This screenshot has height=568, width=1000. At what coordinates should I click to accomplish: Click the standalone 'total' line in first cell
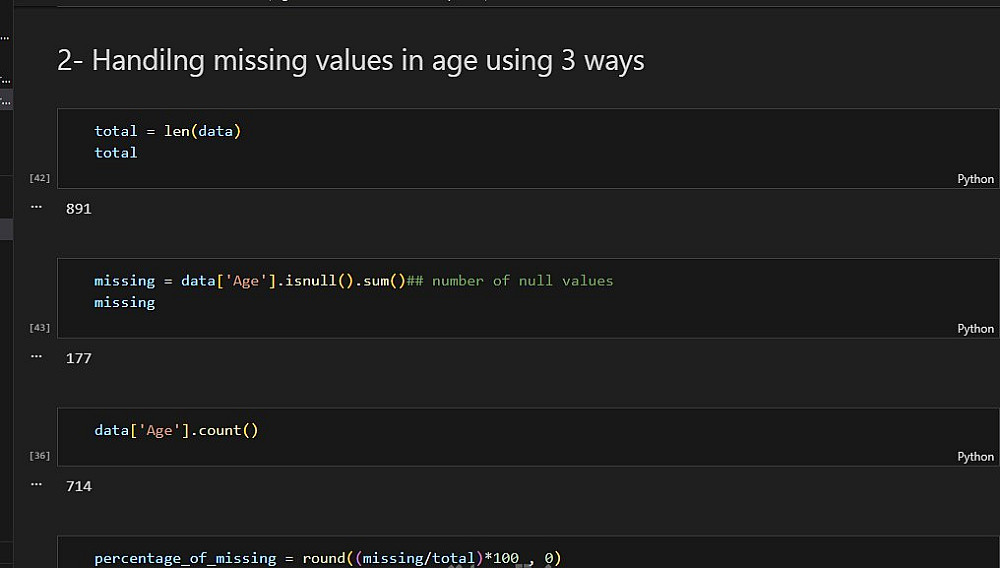pyautogui.click(x=116, y=153)
